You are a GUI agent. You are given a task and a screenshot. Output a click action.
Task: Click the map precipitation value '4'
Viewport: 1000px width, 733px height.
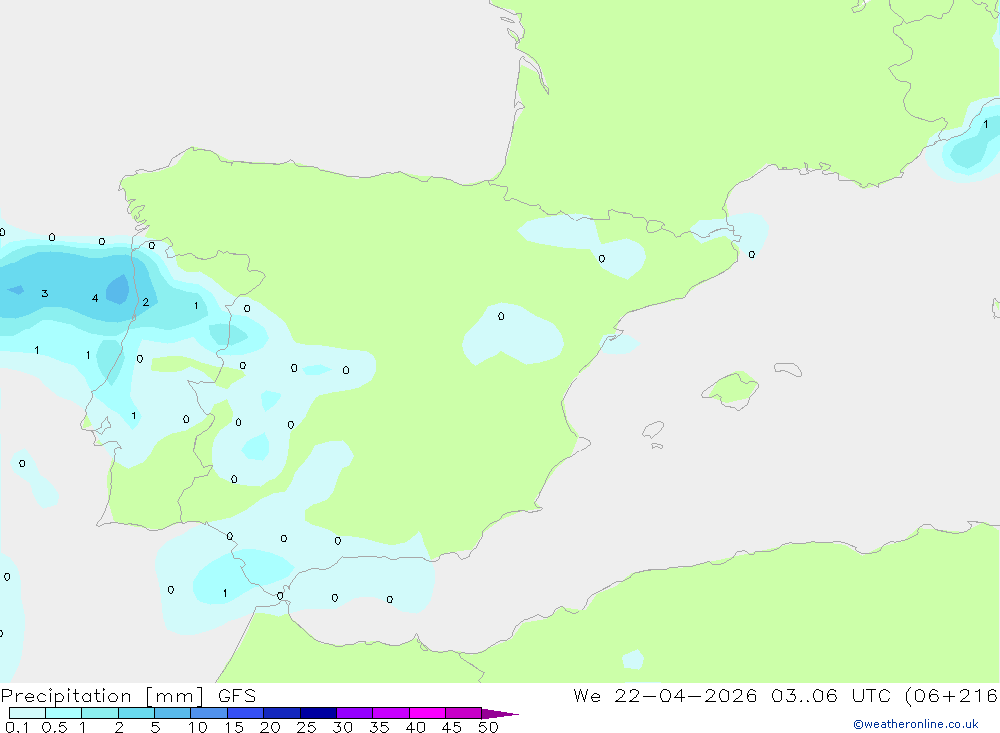pos(95,298)
